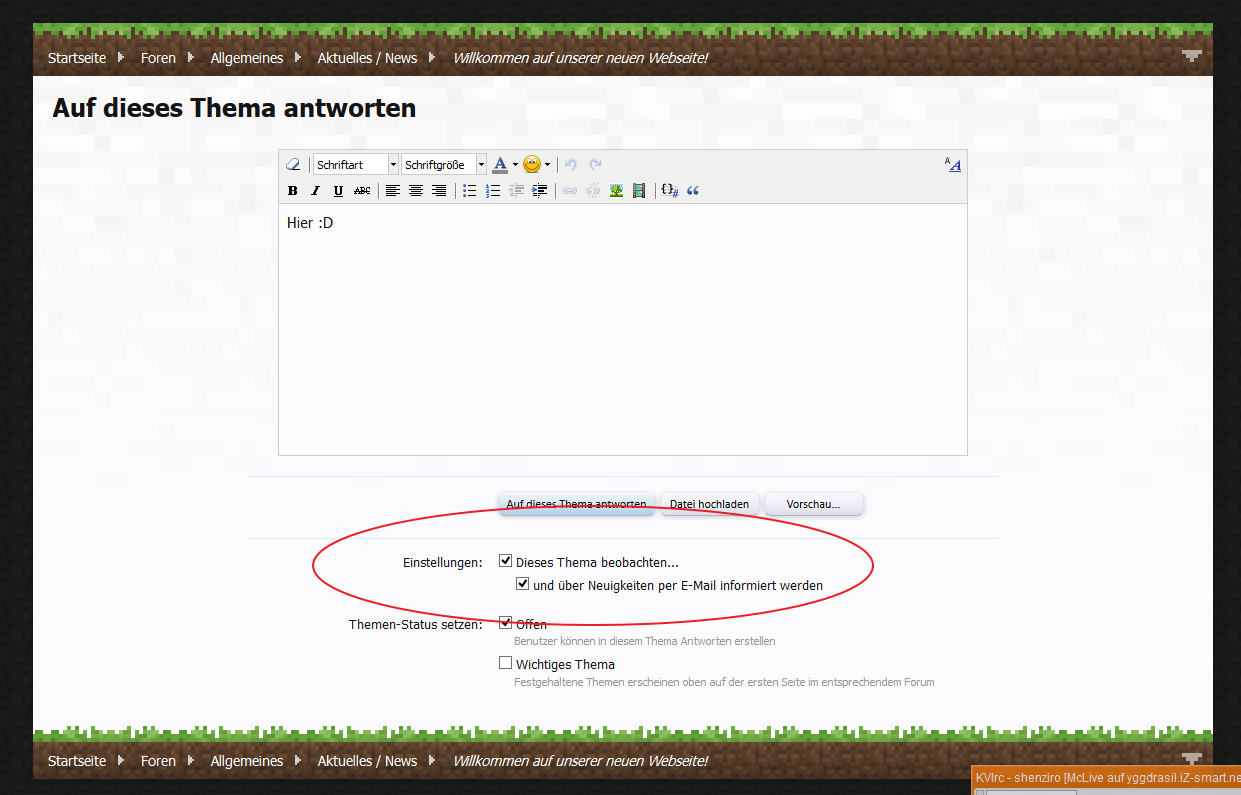This screenshot has height=795, width=1241.
Task: Open the smiley dropdown arrow
Action: click(x=547, y=165)
